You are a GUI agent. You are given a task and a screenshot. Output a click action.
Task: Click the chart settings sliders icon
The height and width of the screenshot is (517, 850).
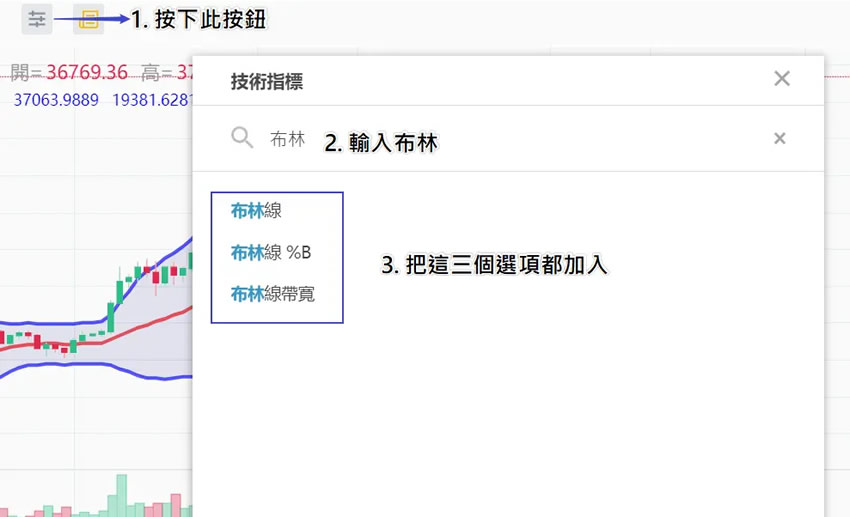tap(37, 19)
